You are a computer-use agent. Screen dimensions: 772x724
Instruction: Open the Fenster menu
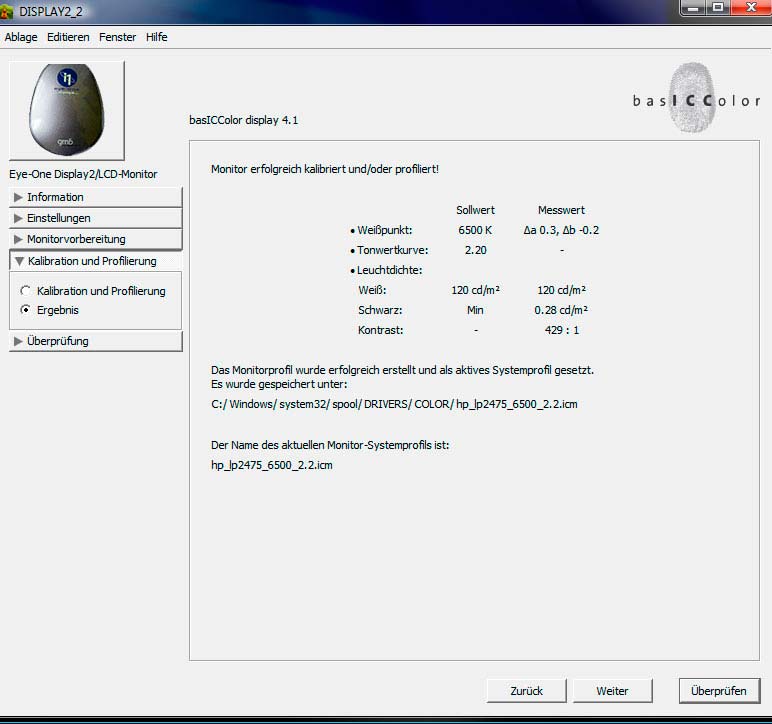(x=118, y=37)
